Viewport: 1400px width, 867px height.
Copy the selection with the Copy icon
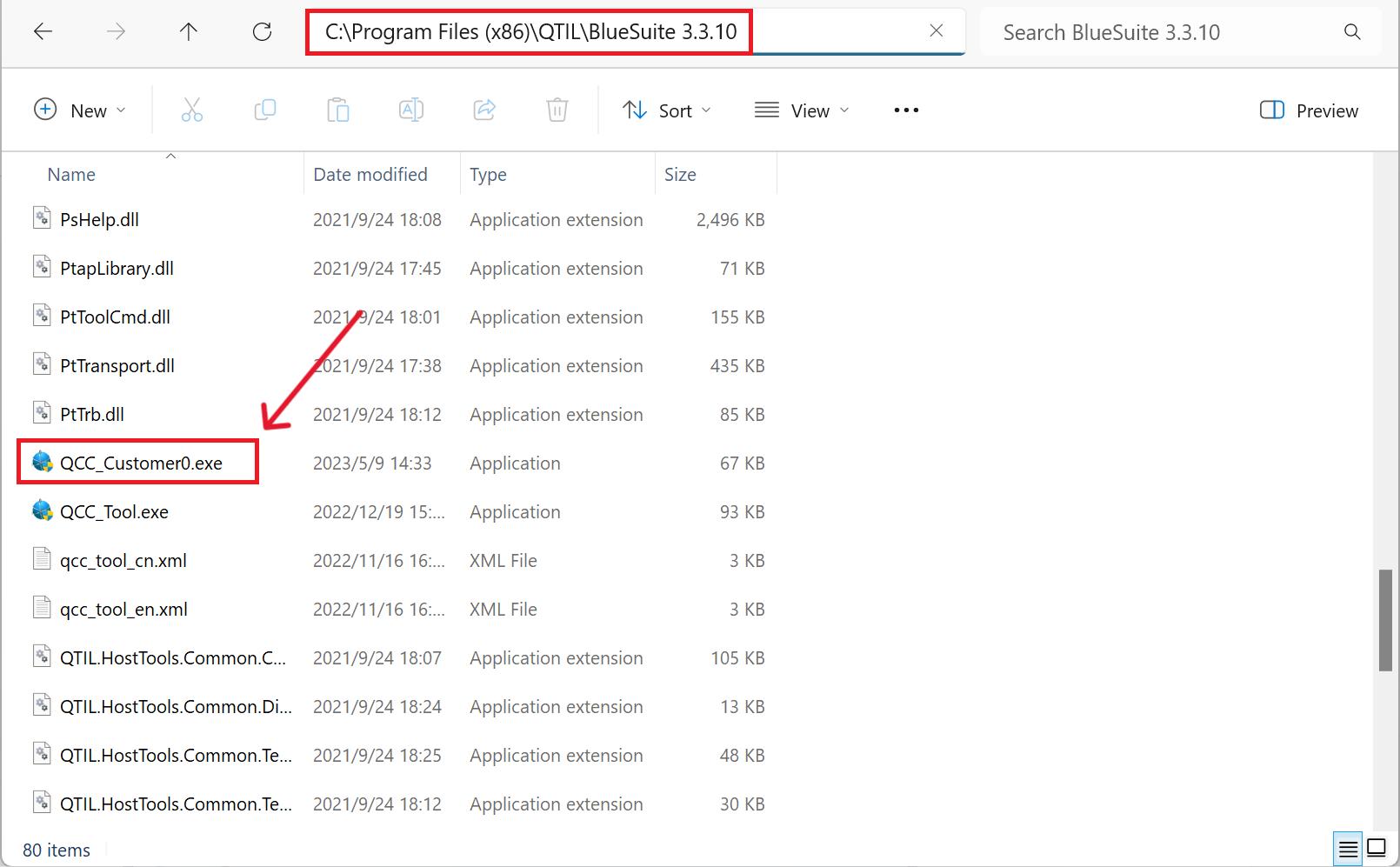(x=265, y=110)
